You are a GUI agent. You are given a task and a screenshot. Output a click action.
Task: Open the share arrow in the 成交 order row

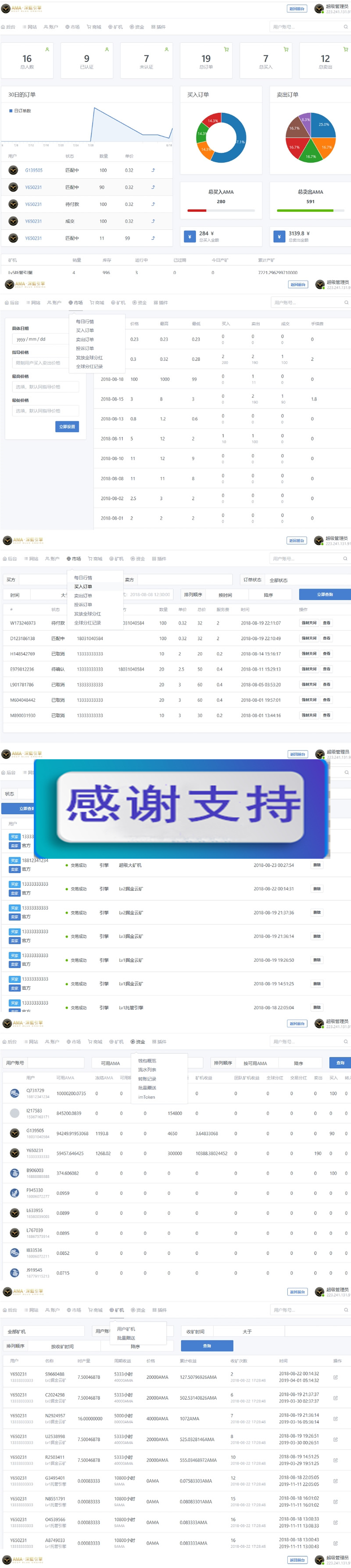pyautogui.click(x=153, y=221)
